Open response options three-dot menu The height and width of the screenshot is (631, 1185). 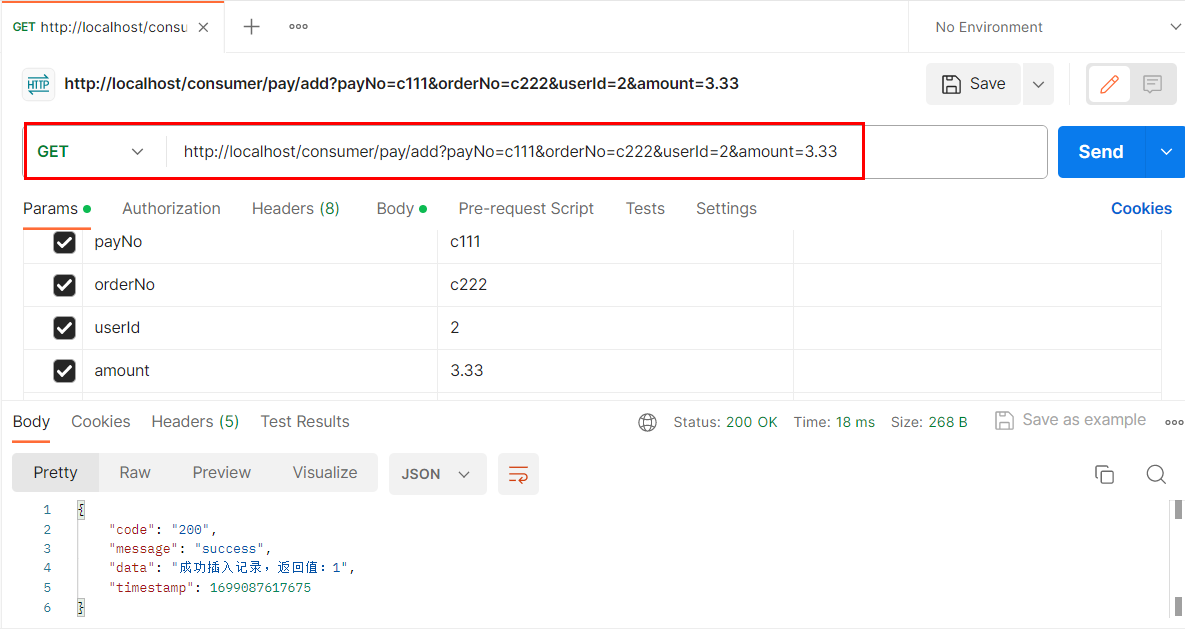coord(1174,422)
